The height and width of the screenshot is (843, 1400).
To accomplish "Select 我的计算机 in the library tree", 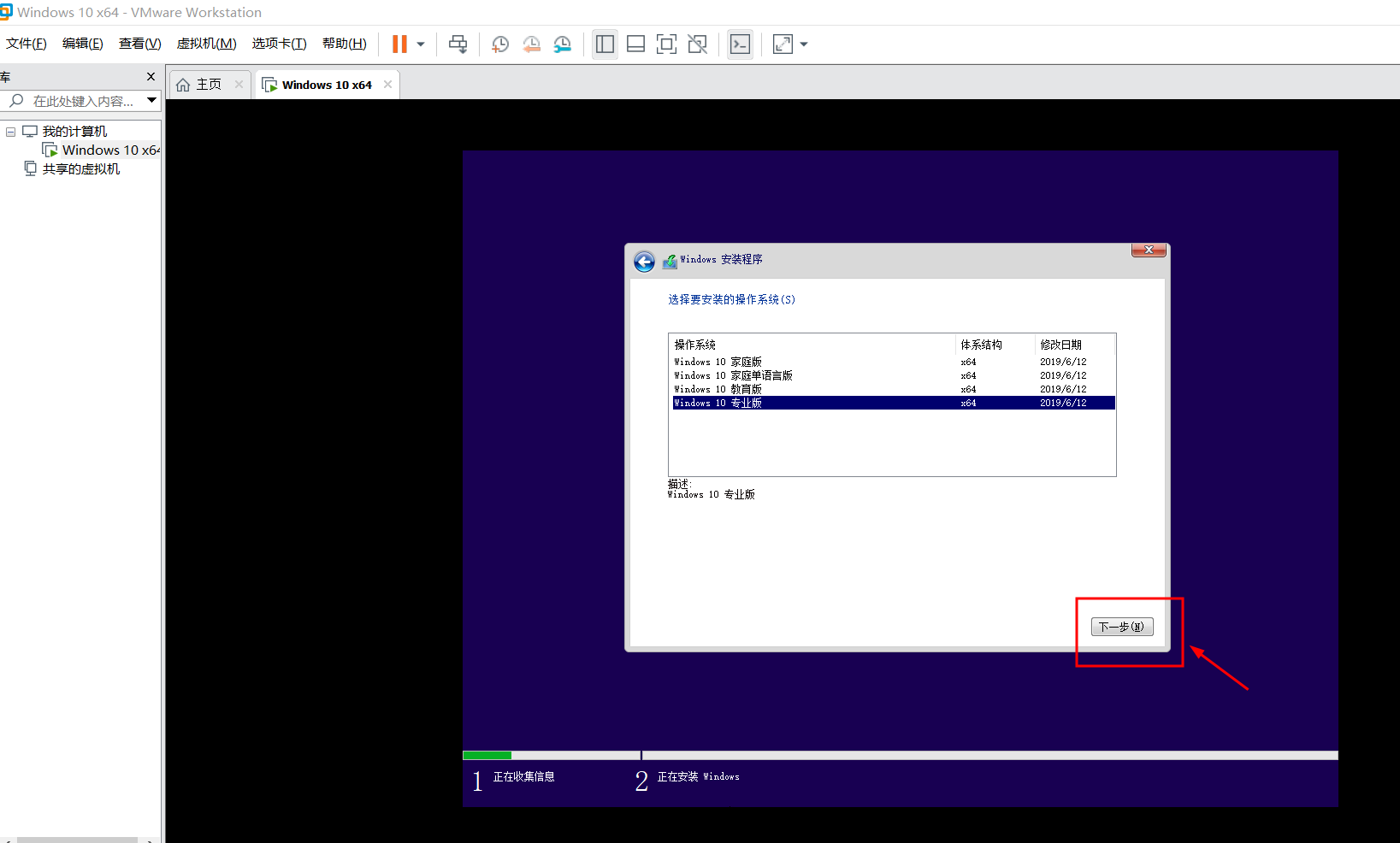I will (74, 132).
